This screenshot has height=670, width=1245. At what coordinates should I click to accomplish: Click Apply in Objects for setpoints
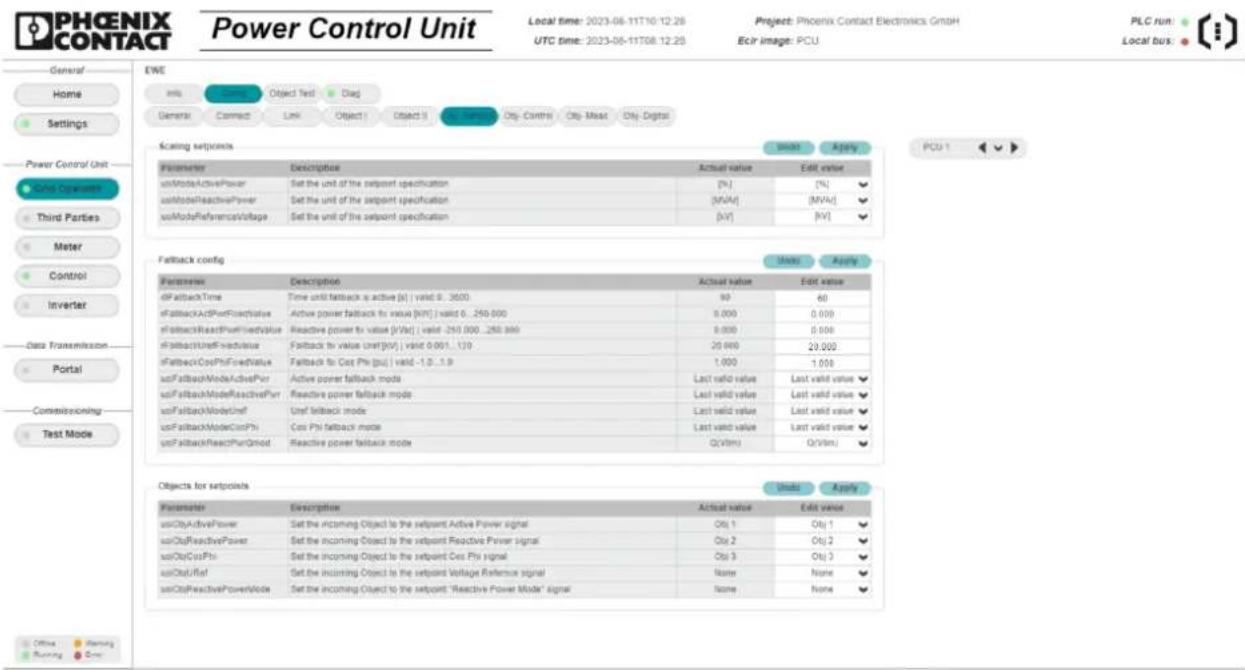click(844, 488)
